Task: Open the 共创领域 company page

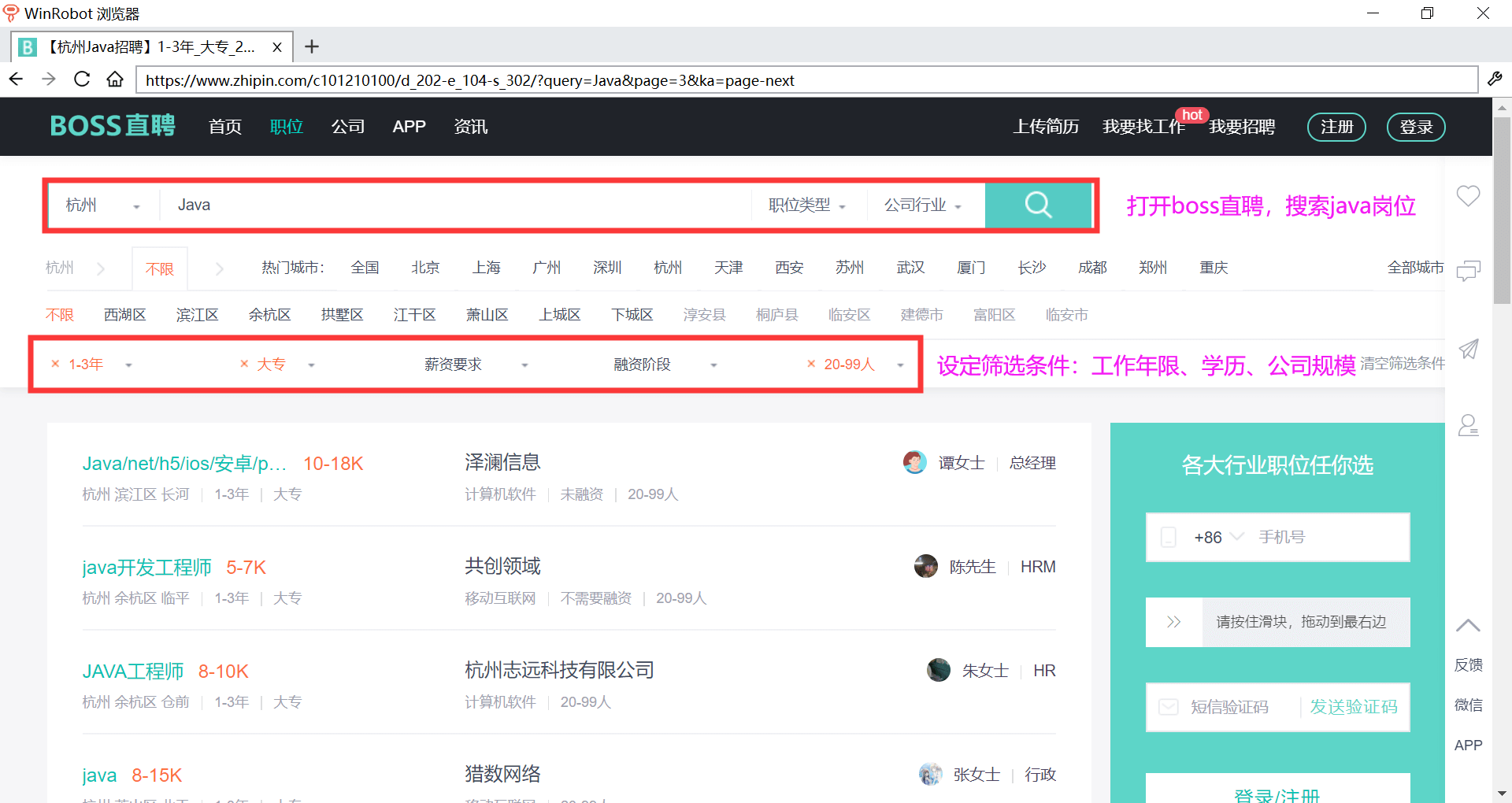Action: point(502,566)
